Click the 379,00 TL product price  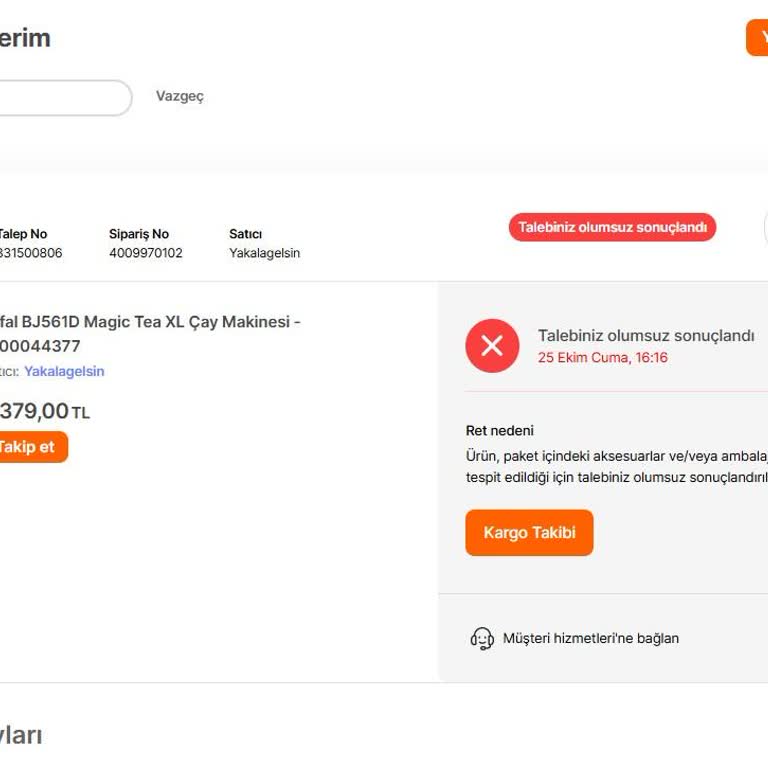44,411
